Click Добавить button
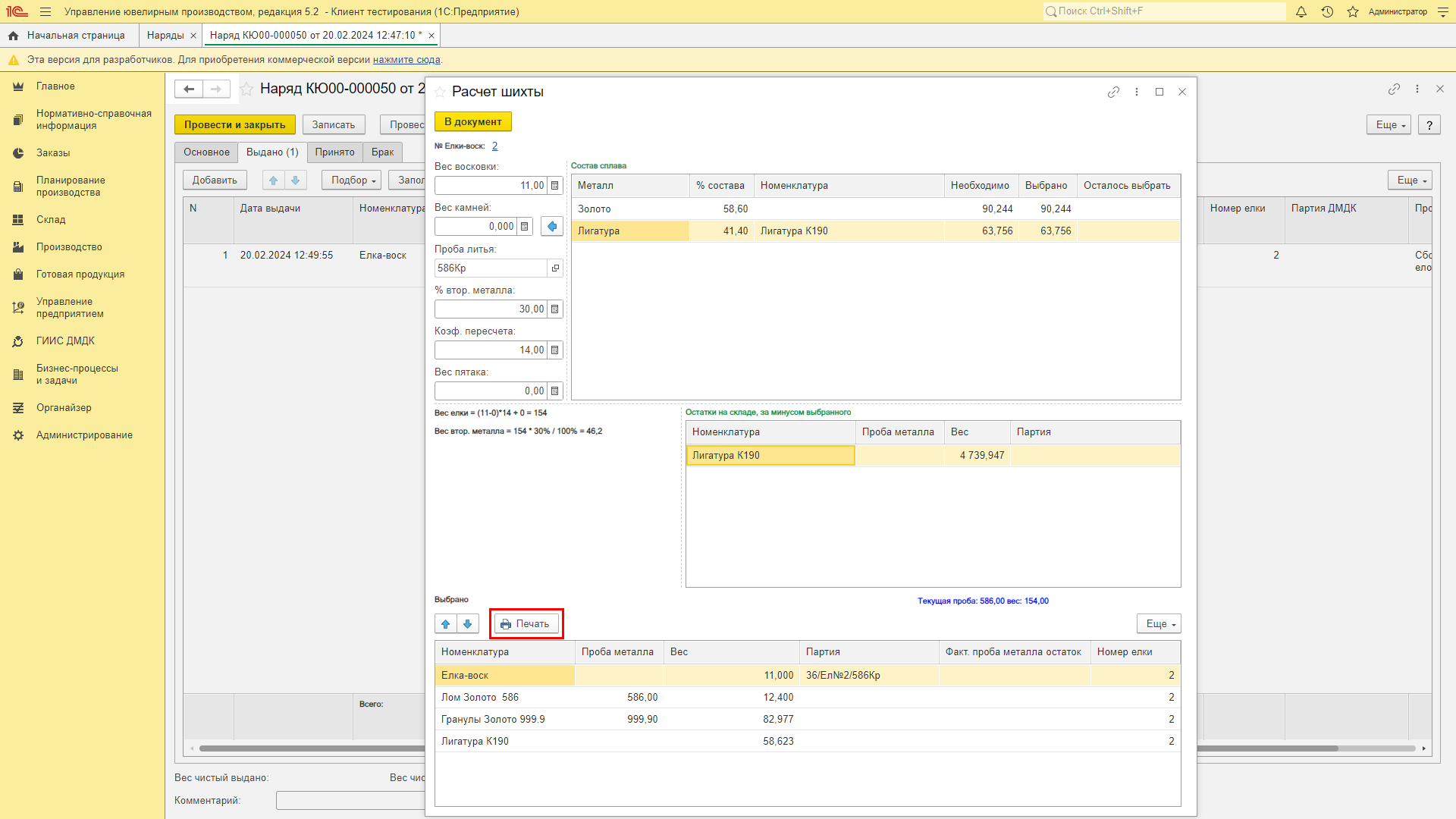The width and height of the screenshot is (1456, 819). 215,180
